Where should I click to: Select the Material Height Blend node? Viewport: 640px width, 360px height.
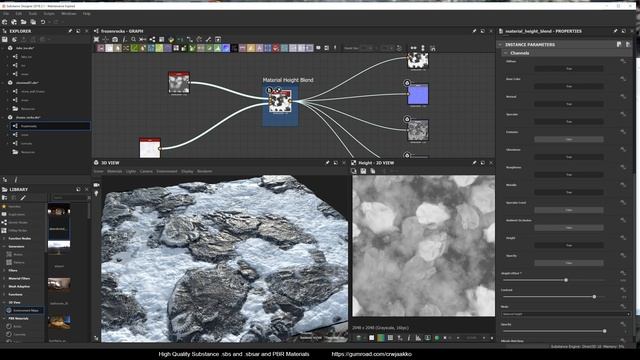coord(280,102)
